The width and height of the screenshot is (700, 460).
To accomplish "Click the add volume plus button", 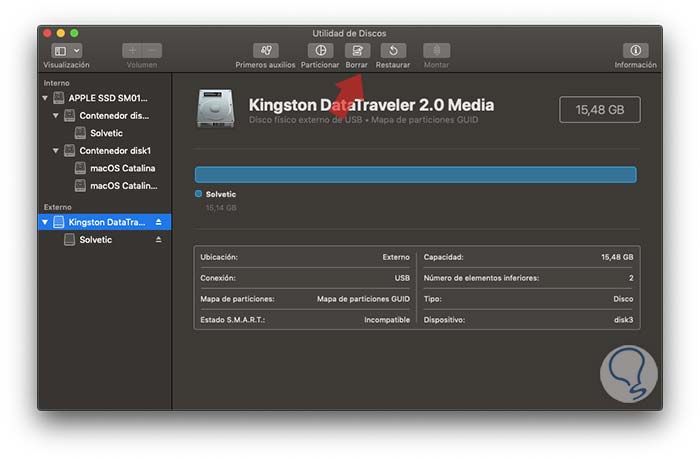I will [132, 51].
